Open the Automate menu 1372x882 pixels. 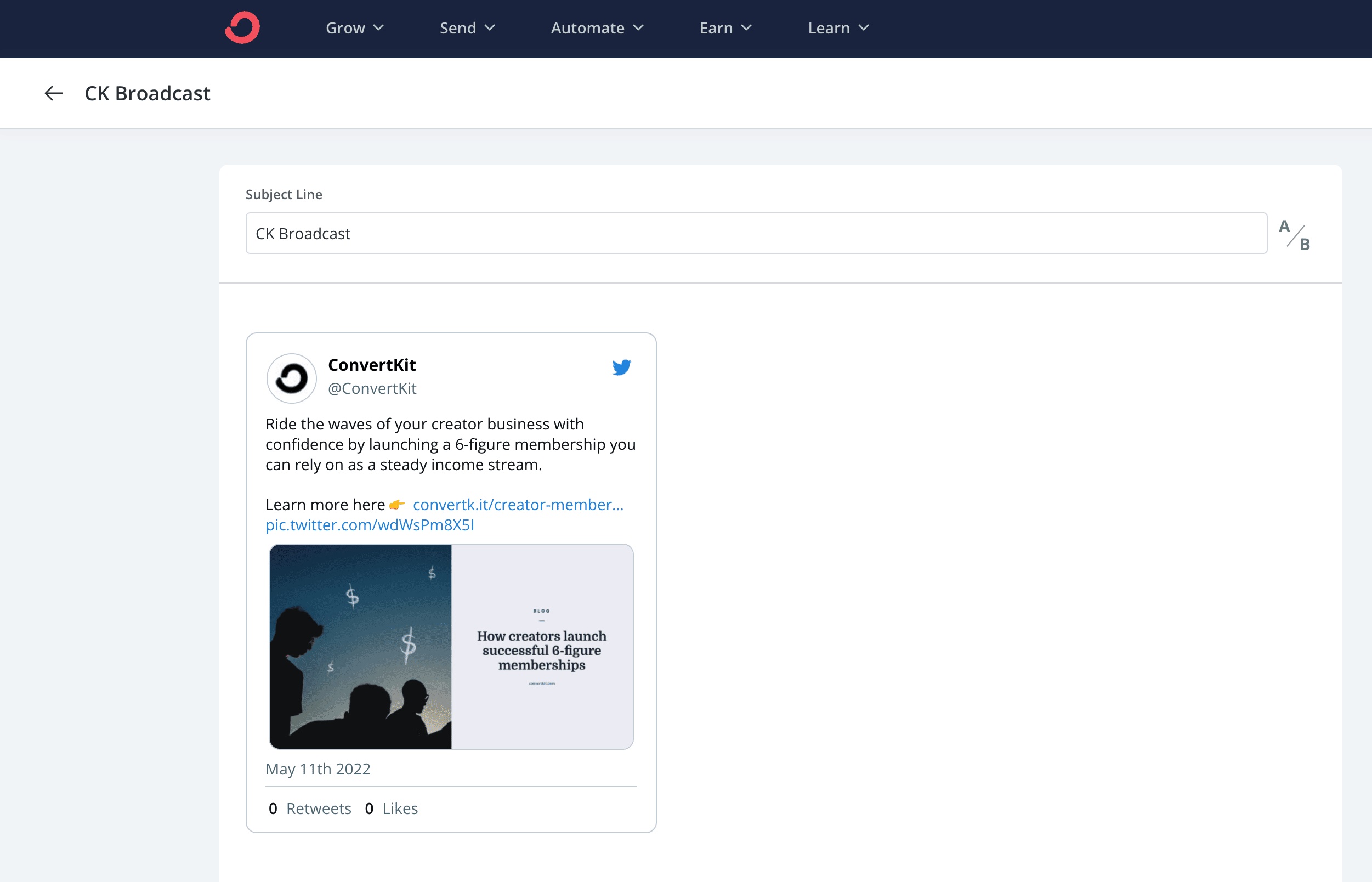(597, 28)
